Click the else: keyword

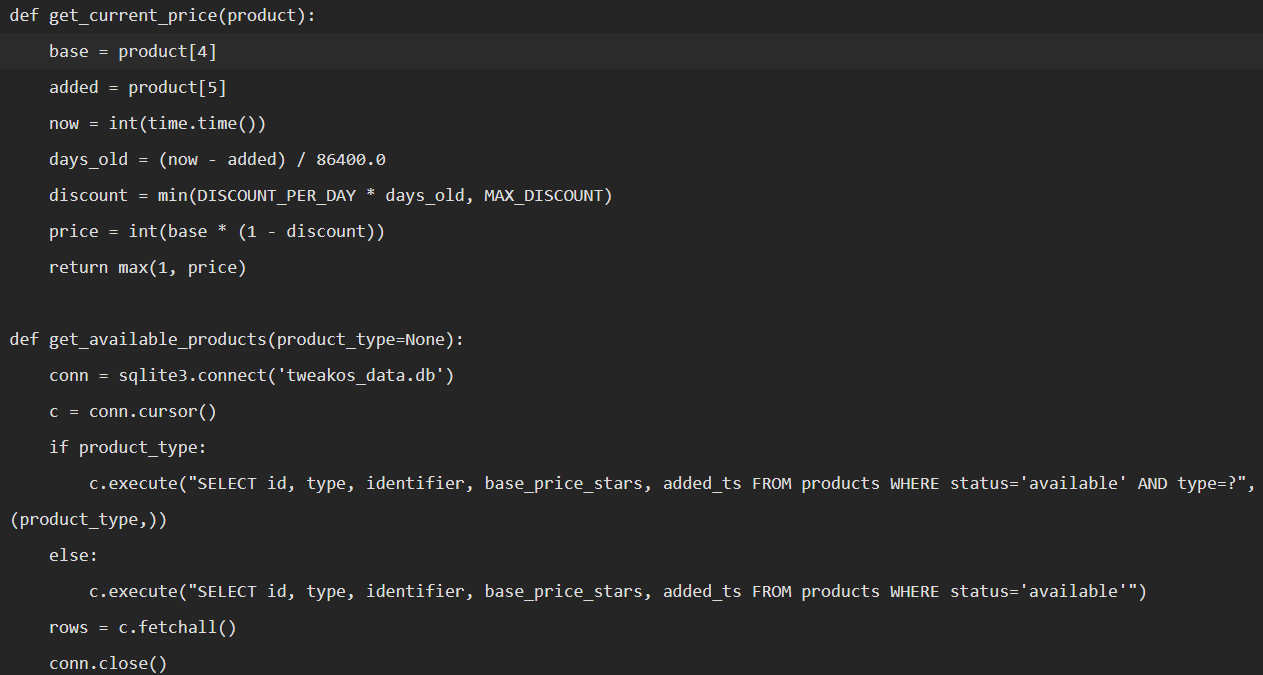73,555
